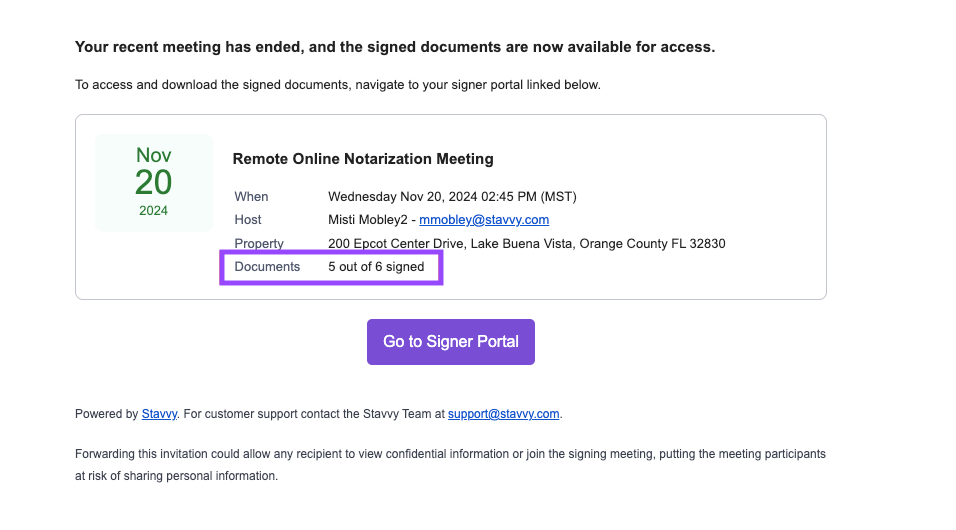Click the 5 out of 6 signed text
The width and height of the screenshot is (956, 530).
tap(376, 267)
